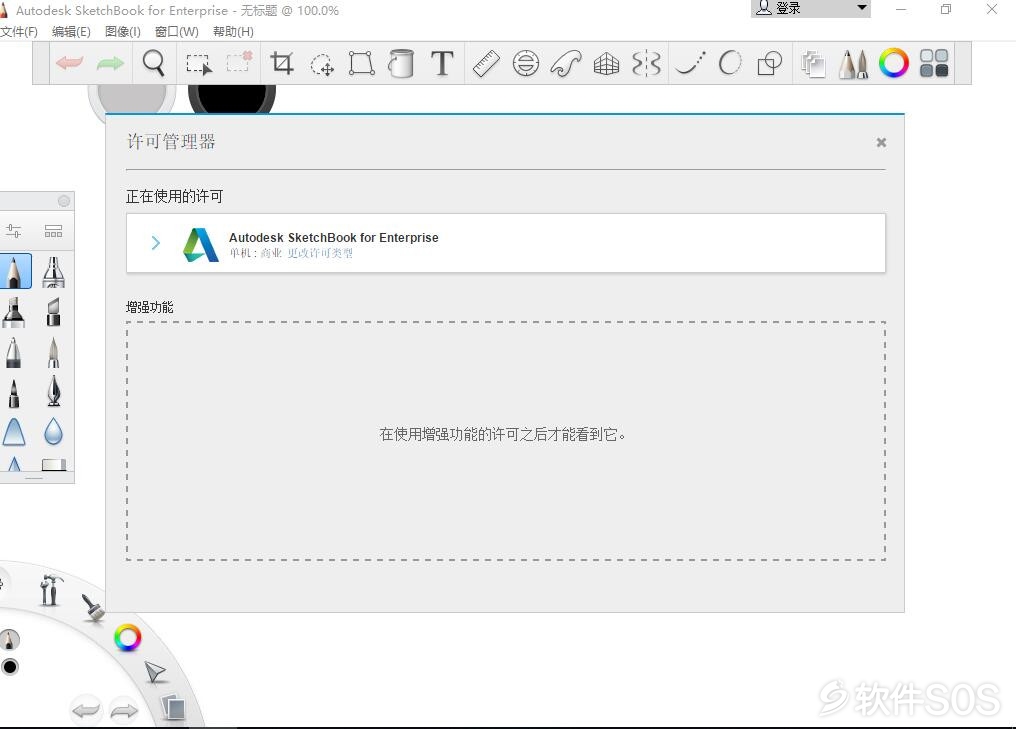The image size is (1016, 729).
Task: Open Tools in the lagoon corner menu
Action: (x=51, y=590)
